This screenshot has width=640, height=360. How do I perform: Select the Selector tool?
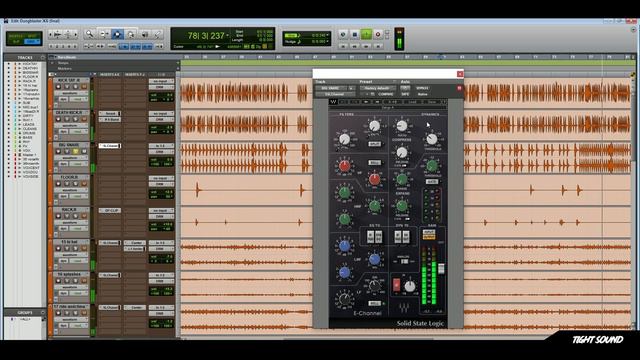tap(117, 34)
